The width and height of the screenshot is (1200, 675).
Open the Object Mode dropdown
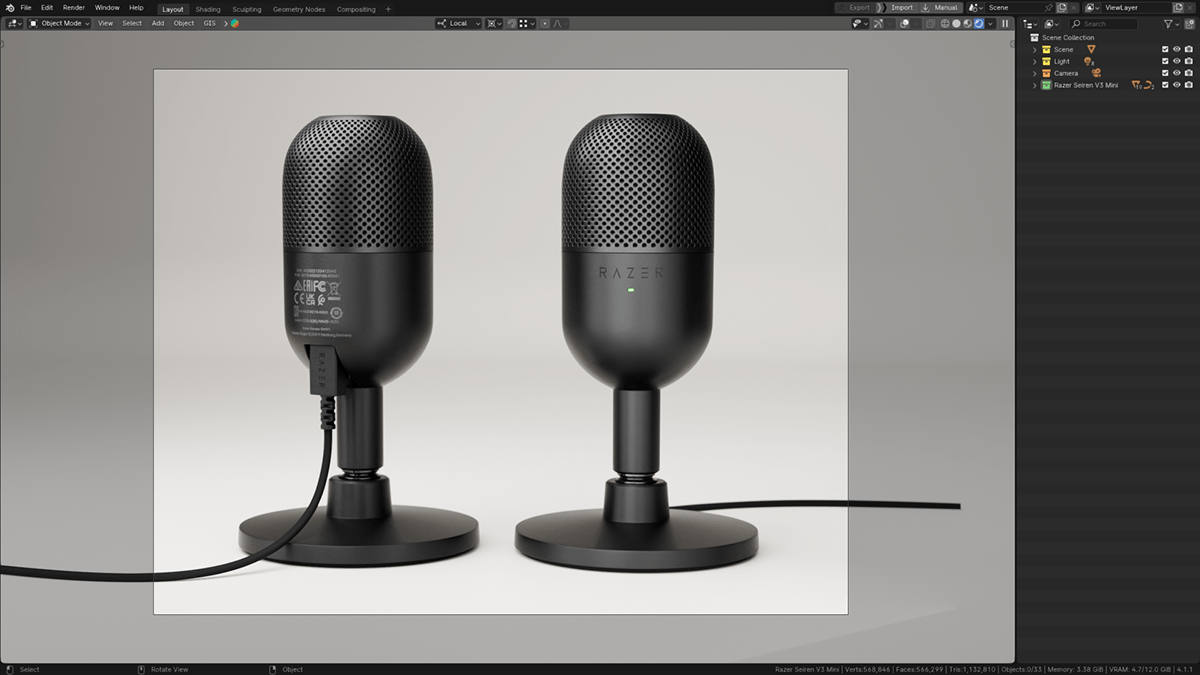click(x=60, y=23)
